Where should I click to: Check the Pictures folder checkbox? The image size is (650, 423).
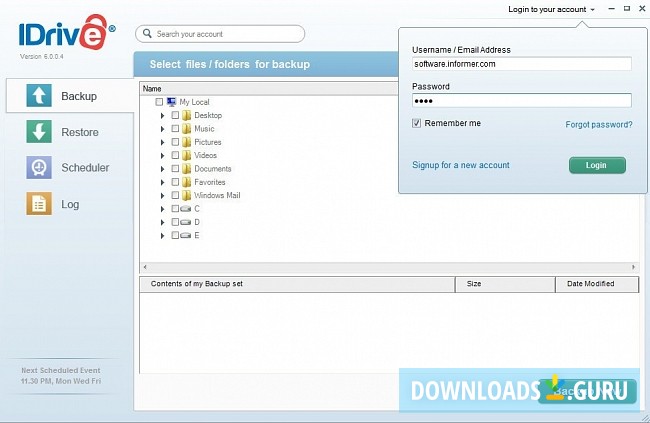click(175, 142)
